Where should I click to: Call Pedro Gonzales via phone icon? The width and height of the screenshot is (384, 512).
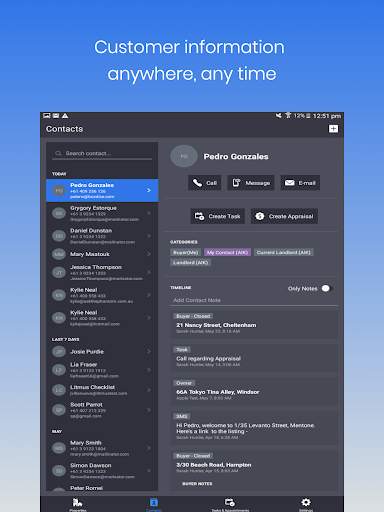click(204, 183)
